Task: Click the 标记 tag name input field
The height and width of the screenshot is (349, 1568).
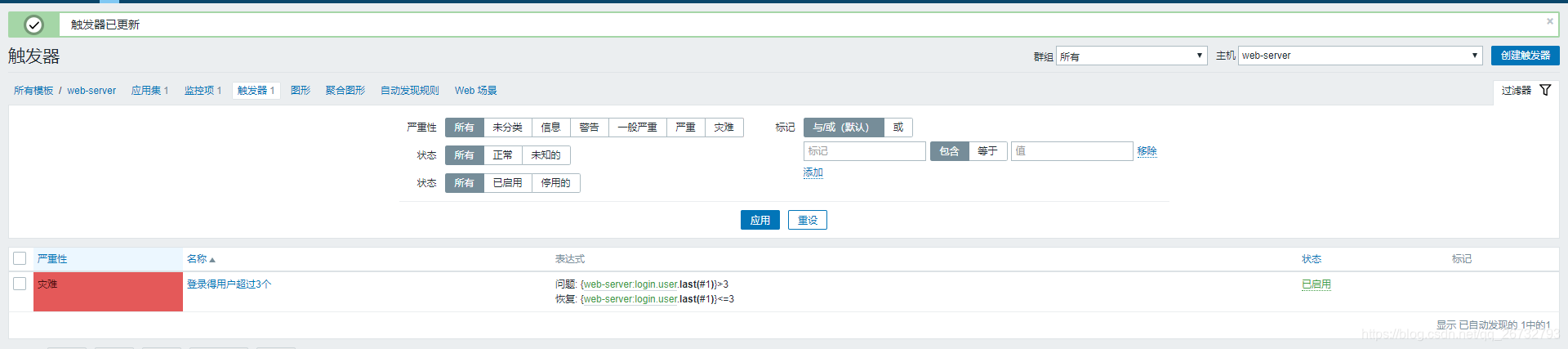Action: (x=865, y=151)
